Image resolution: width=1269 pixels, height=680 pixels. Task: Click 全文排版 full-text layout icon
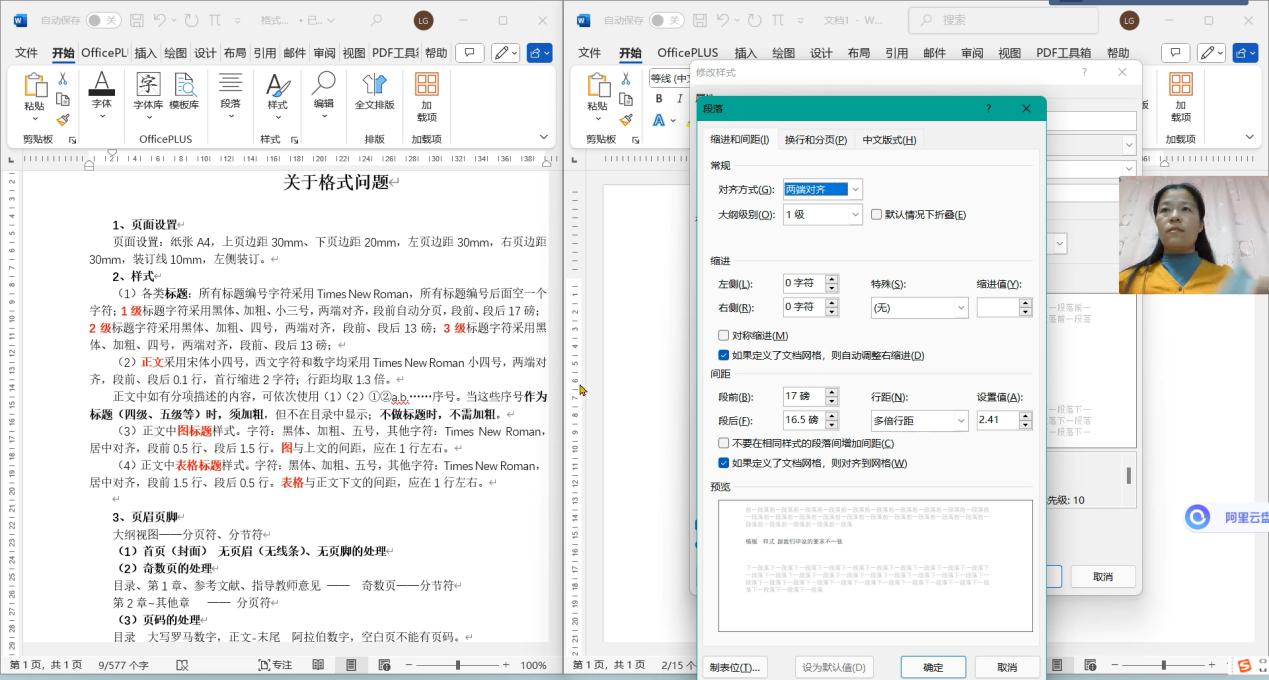point(374,86)
